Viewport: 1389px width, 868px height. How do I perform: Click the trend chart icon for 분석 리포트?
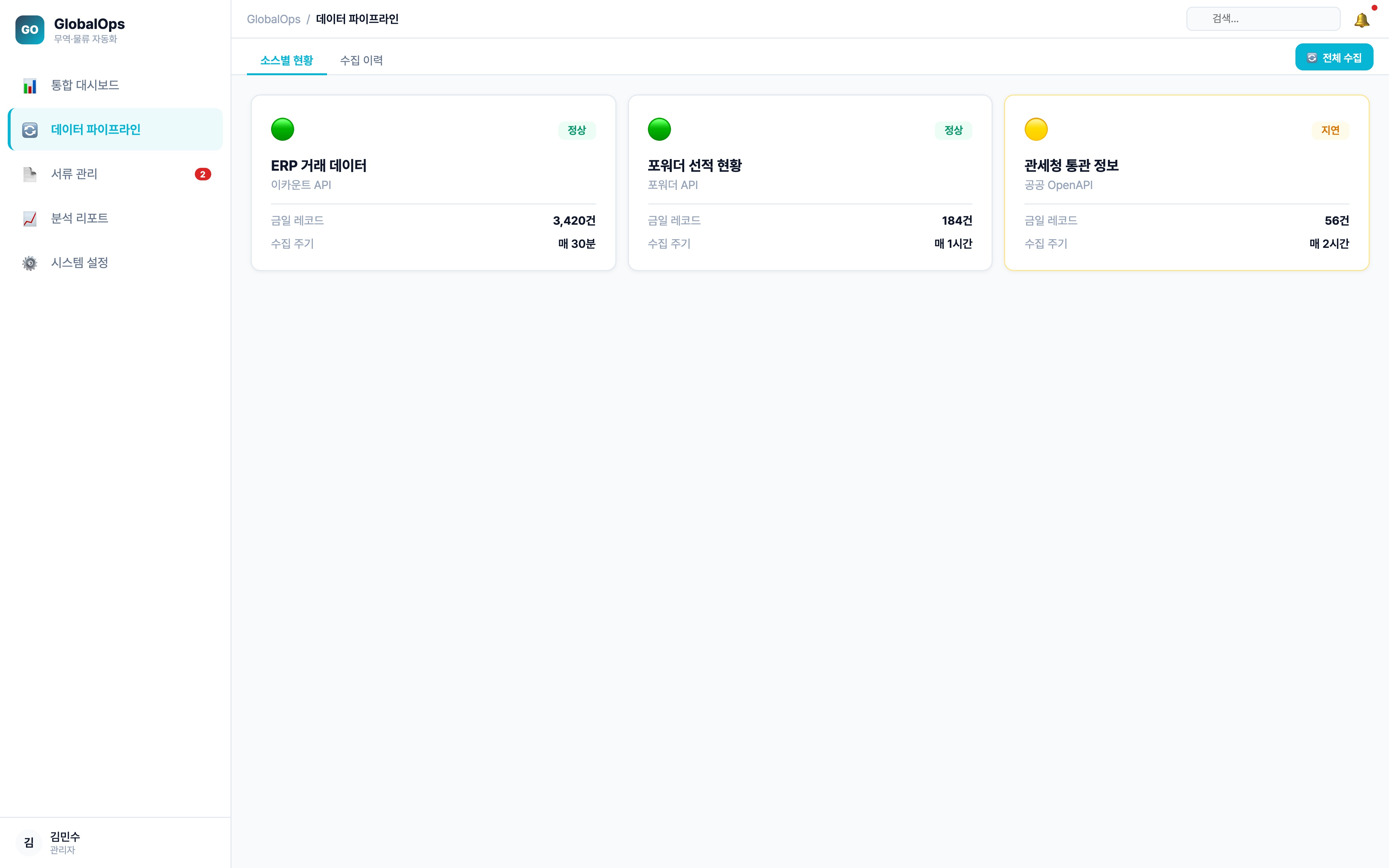pyautogui.click(x=29, y=219)
